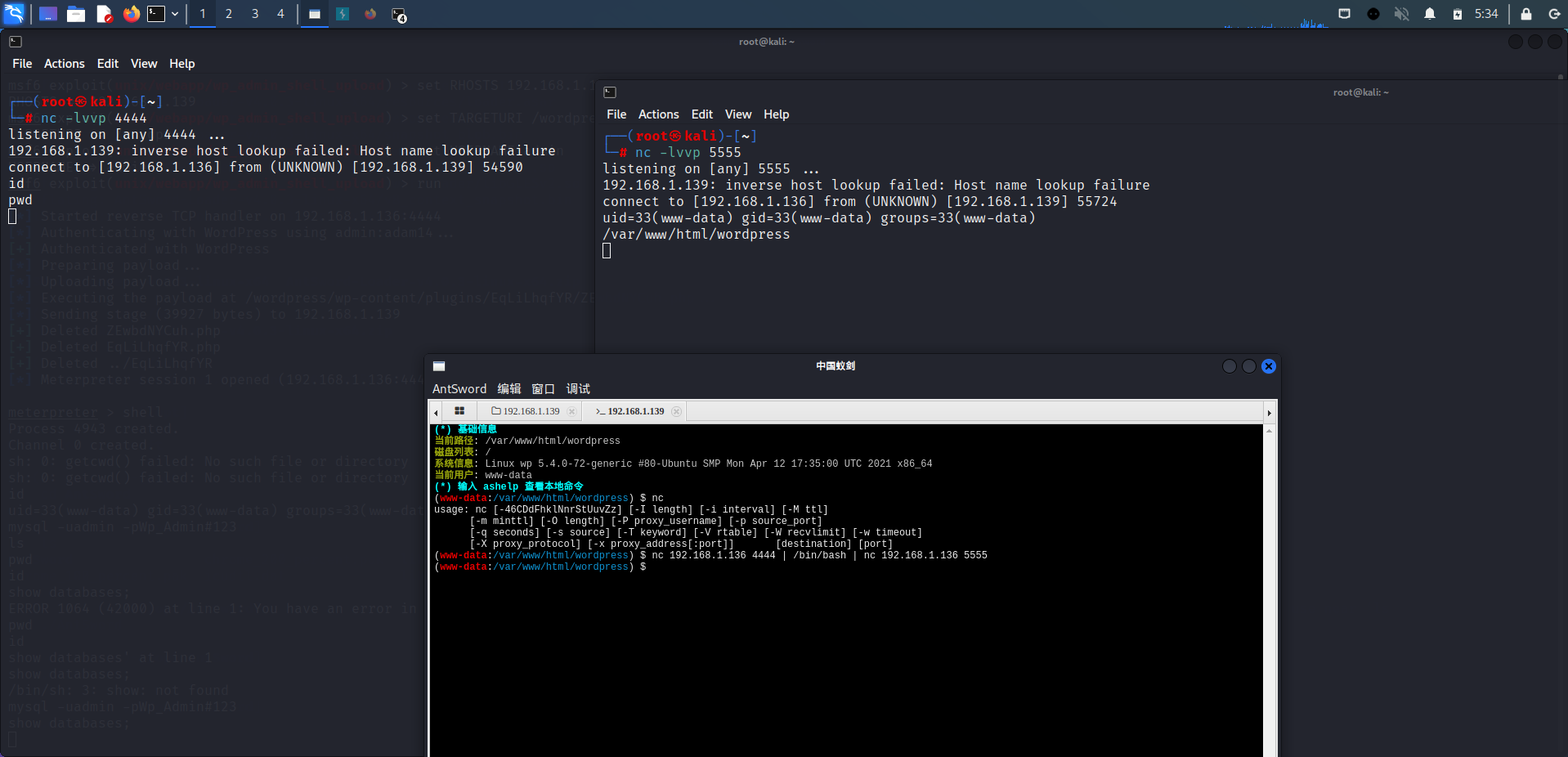Activate the grouped terminal windows taskbar button
Image resolution: width=1568 pixels, height=757 pixels.
[x=399, y=15]
